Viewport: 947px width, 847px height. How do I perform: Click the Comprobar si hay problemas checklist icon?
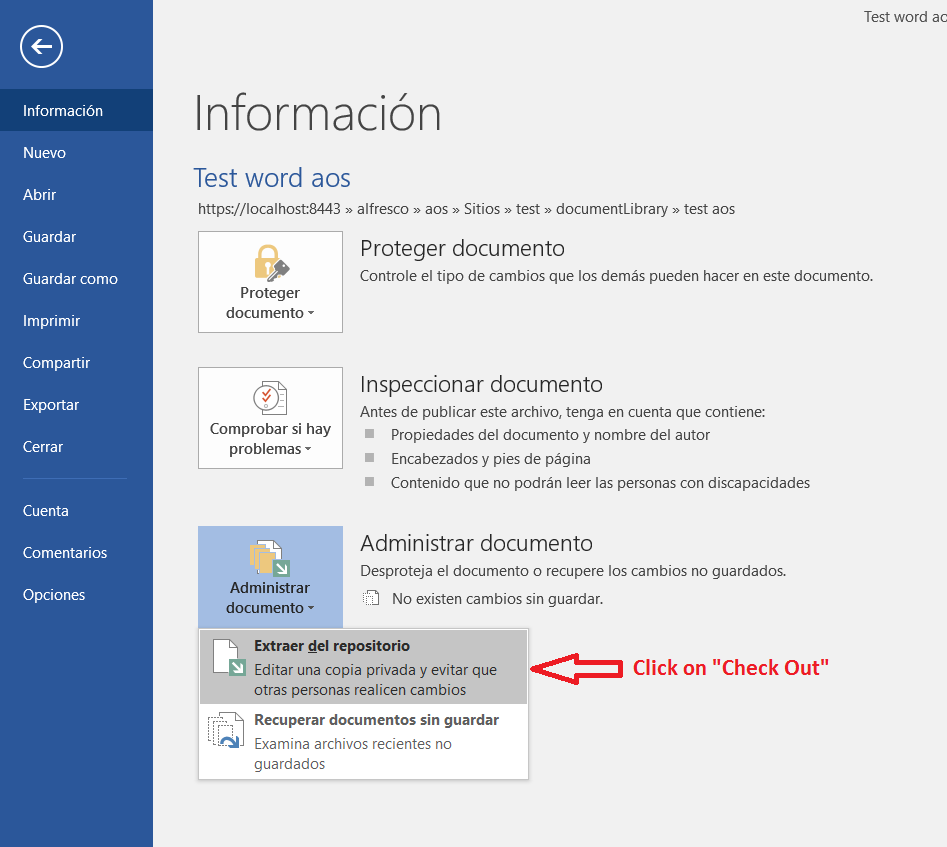[x=270, y=397]
